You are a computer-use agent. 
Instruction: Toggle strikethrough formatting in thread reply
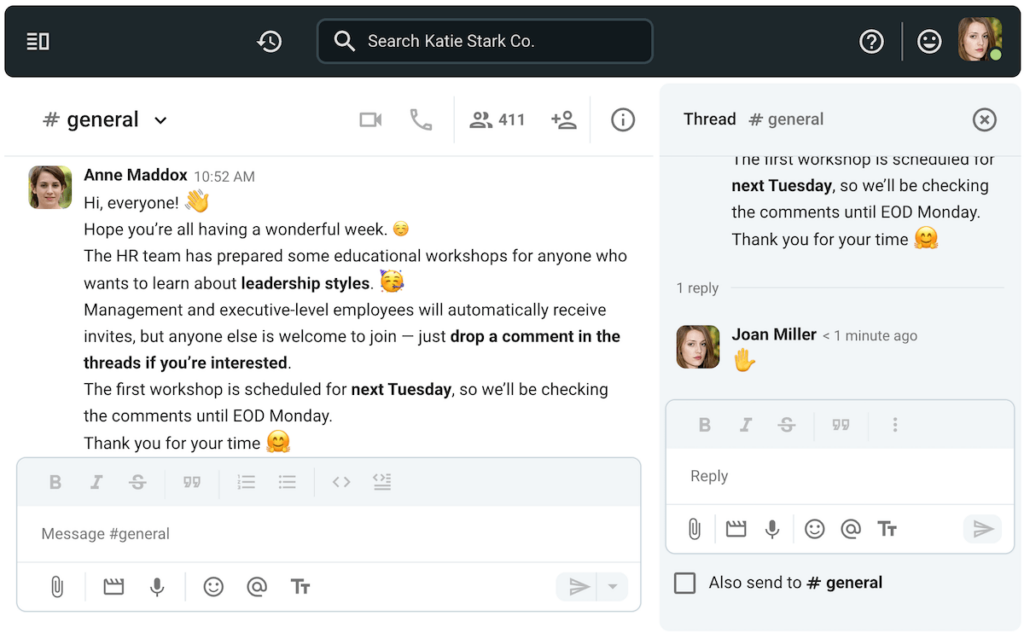[787, 425]
